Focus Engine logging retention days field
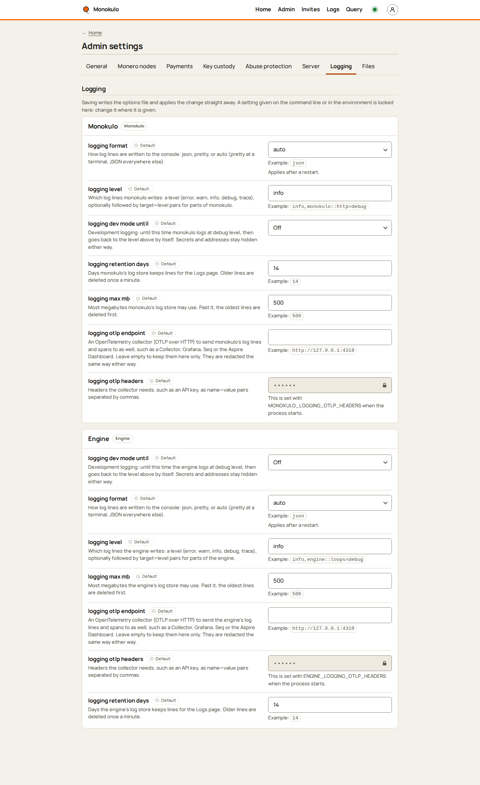 [330, 705]
